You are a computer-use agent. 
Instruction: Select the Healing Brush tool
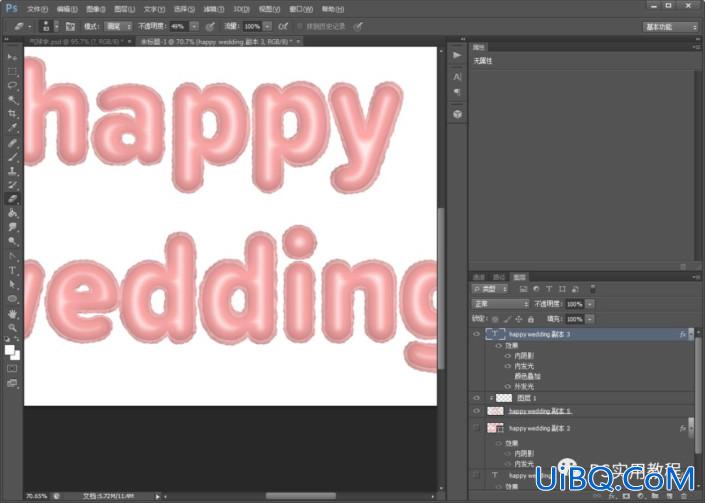coord(12,143)
